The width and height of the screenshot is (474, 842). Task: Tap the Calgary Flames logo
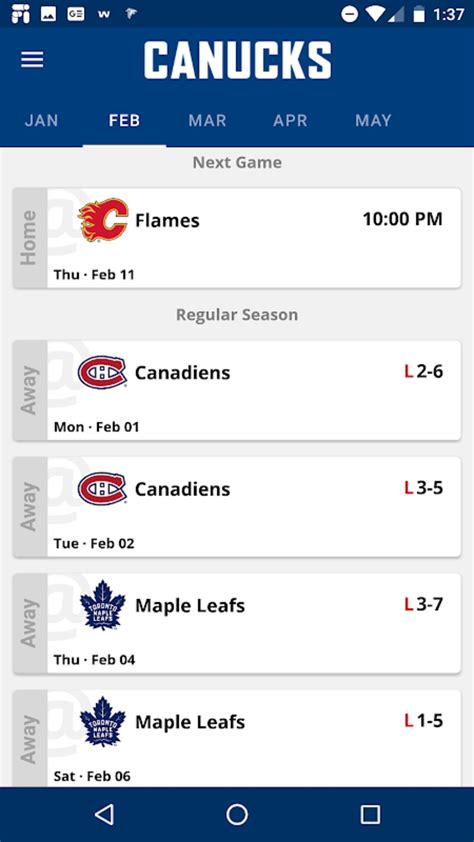pyautogui.click(x=103, y=220)
